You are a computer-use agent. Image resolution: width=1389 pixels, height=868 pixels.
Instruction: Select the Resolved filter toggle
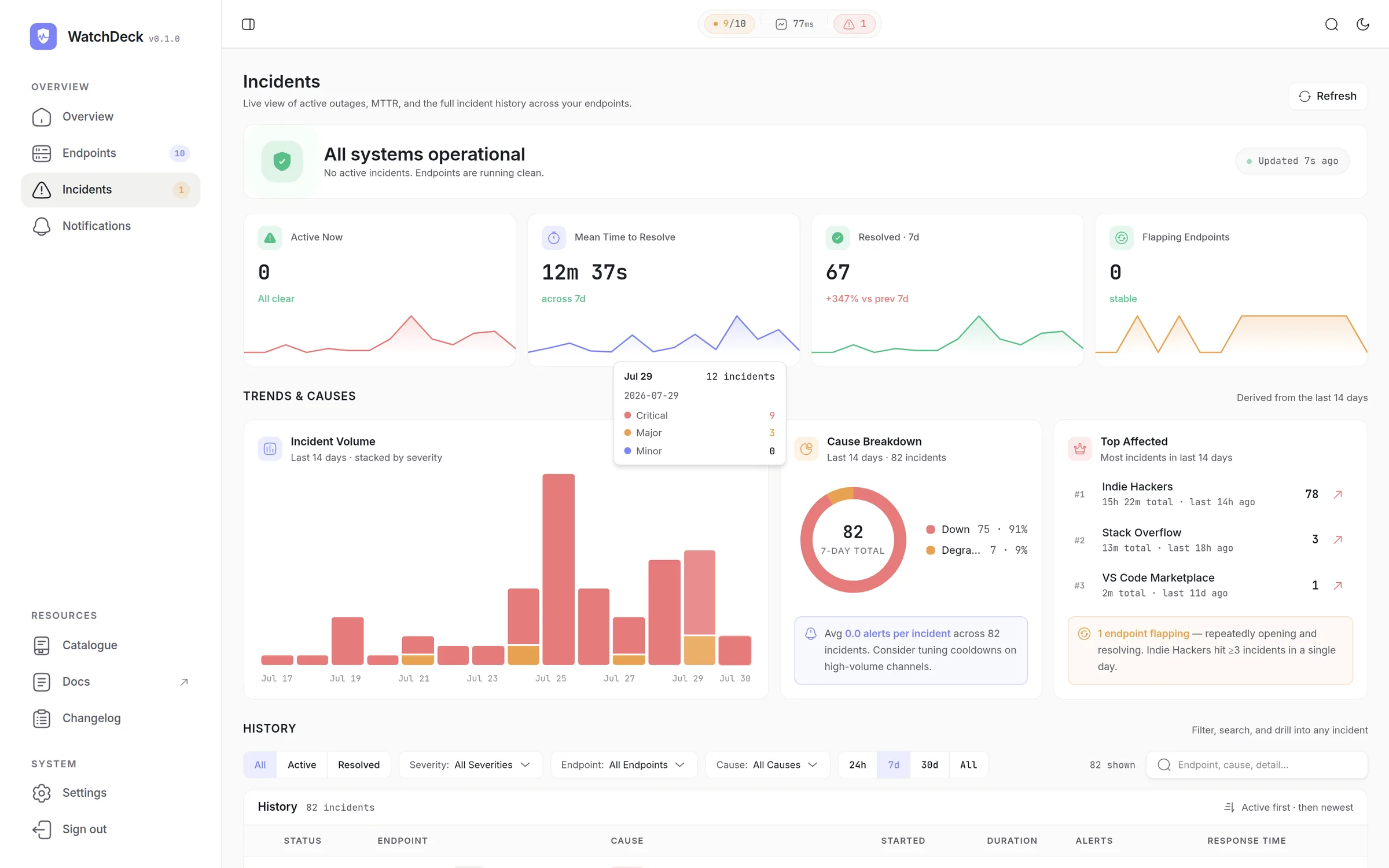click(x=359, y=764)
